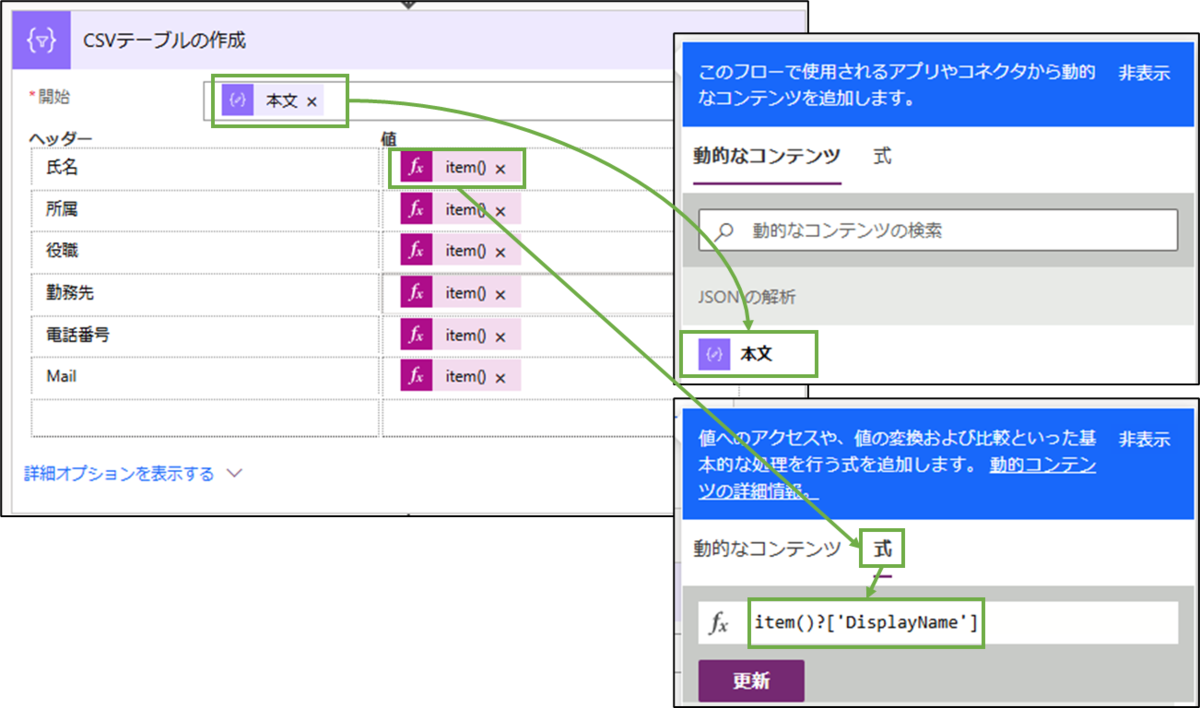This screenshot has height=708, width=1200.
Task: Click the 氏名 header field
Action: [205, 168]
